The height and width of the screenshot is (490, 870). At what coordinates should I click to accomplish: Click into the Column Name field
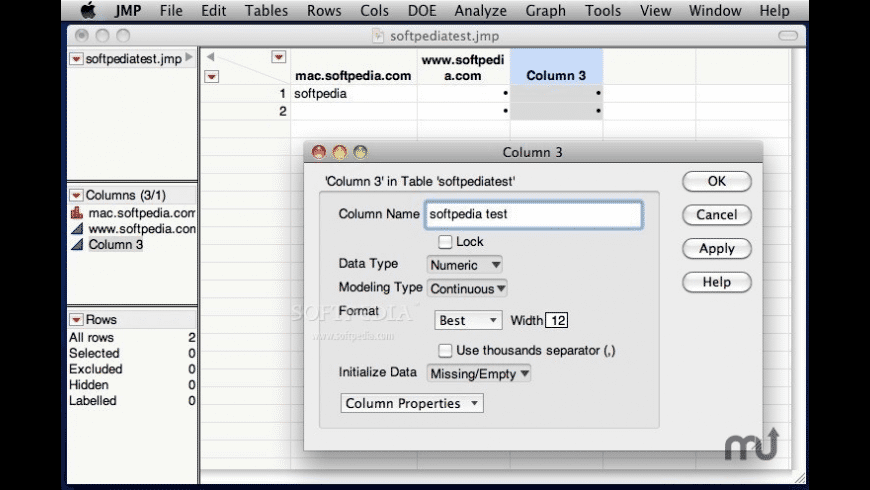coord(534,215)
